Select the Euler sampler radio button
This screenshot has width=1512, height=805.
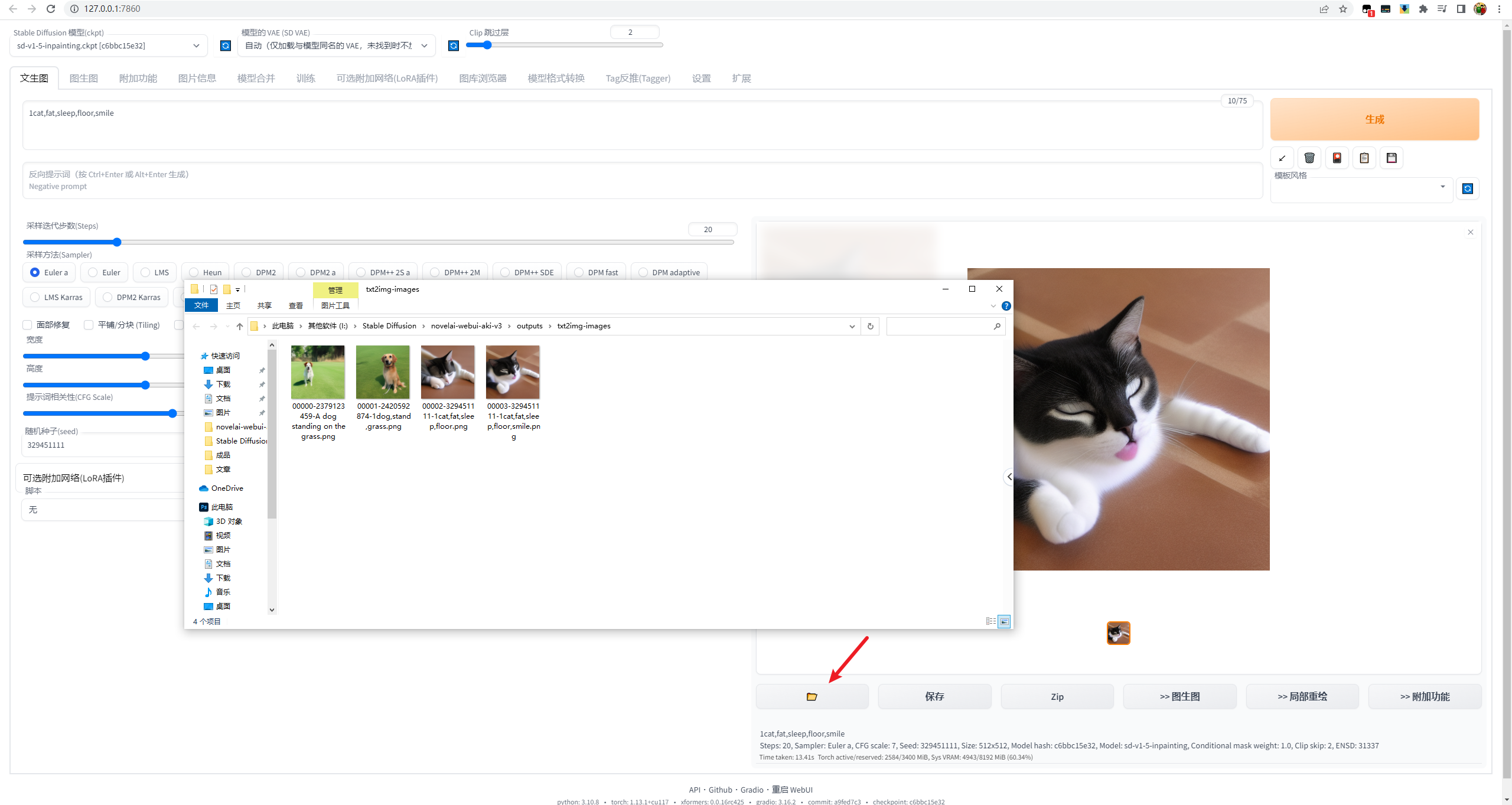pos(93,272)
